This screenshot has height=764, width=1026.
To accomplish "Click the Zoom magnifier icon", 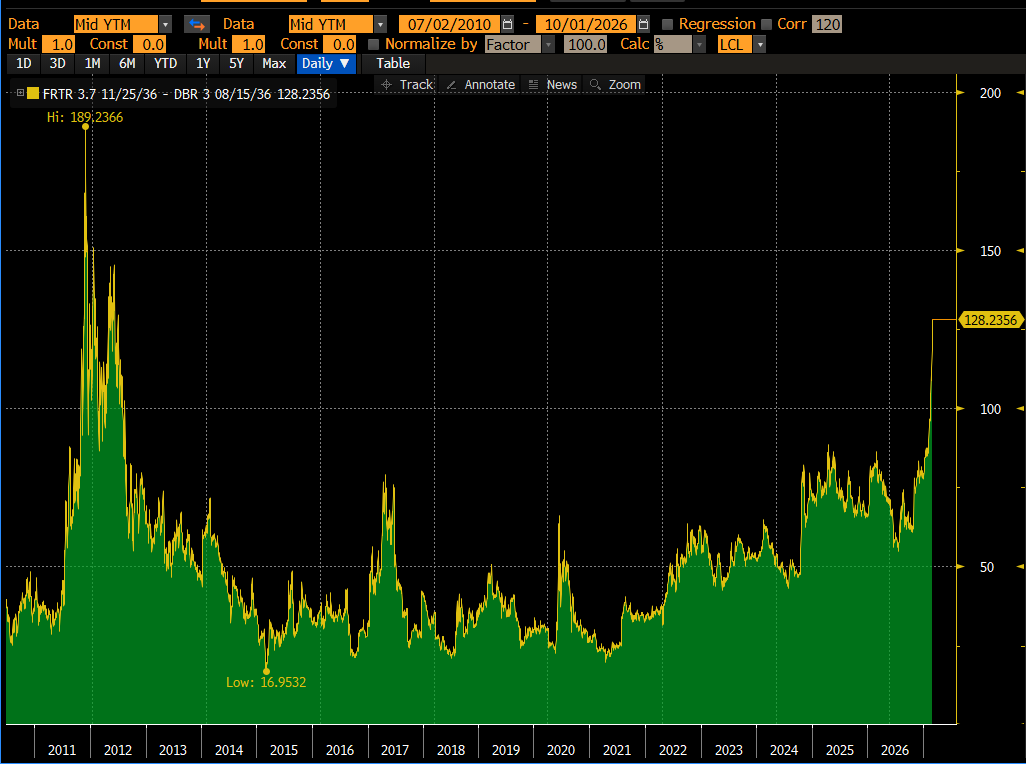I will (595, 84).
